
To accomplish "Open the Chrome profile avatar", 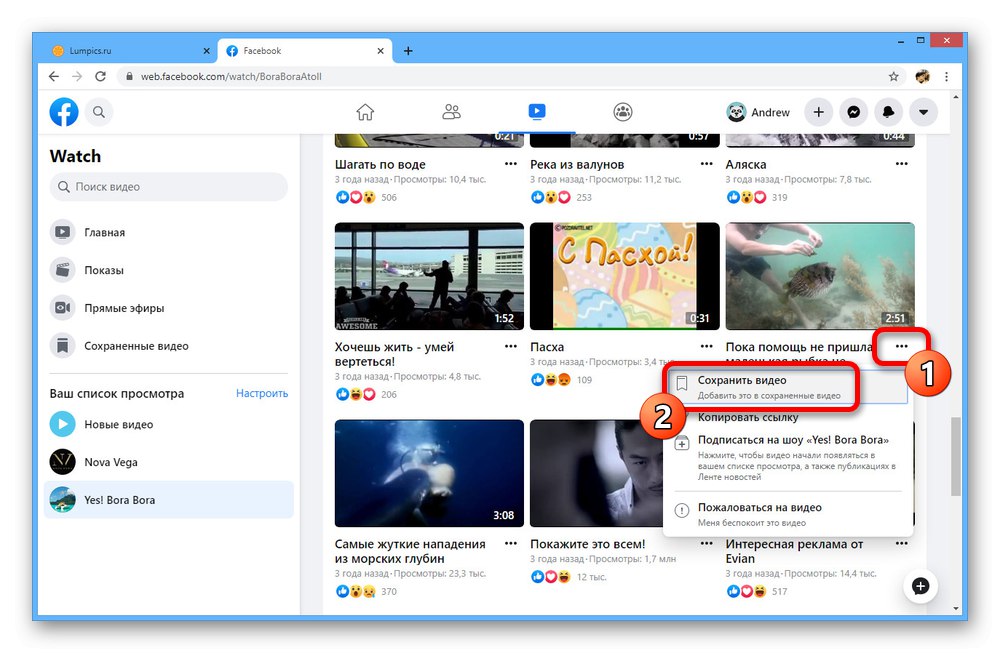I will (922, 77).
